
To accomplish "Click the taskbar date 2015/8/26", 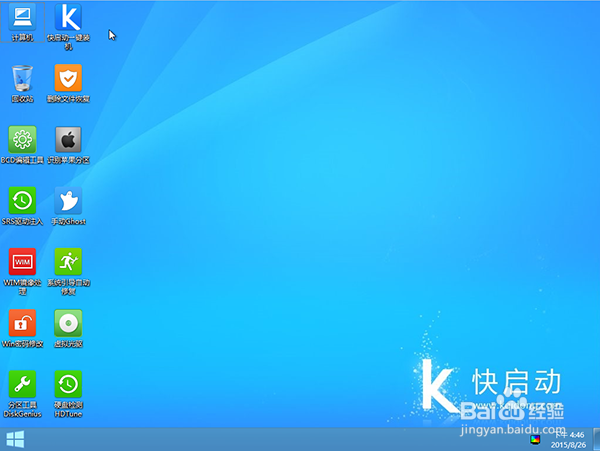I will click(x=568, y=445).
